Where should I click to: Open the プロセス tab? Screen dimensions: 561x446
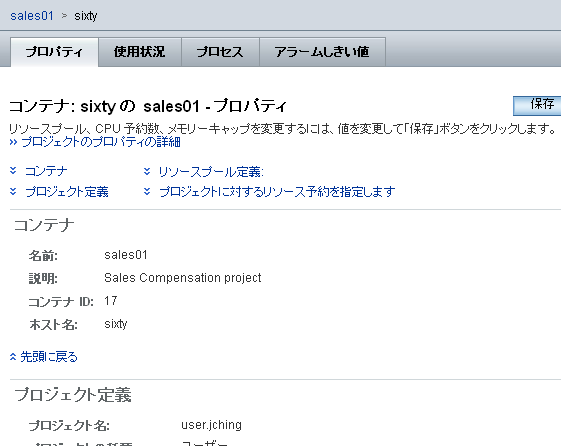(220, 52)
